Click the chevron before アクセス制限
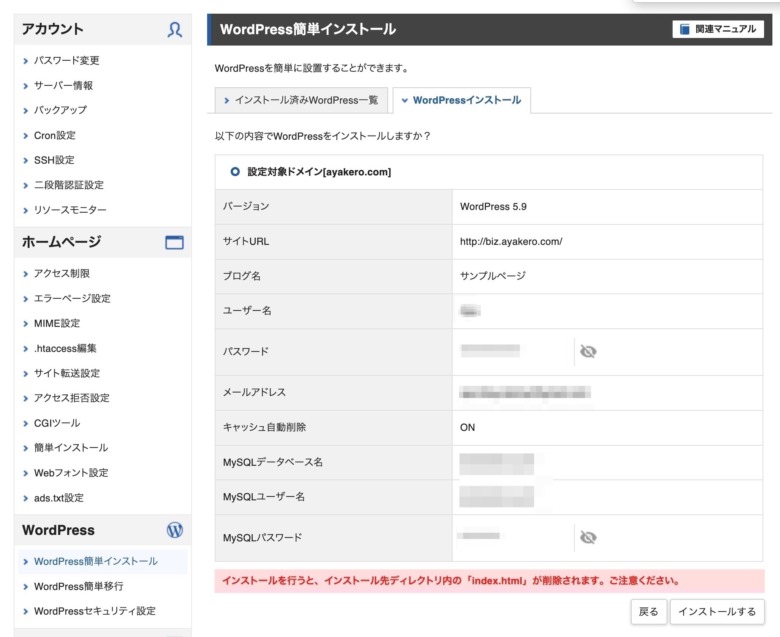This screenshot has height=637, width=780. tap(25, 274)
